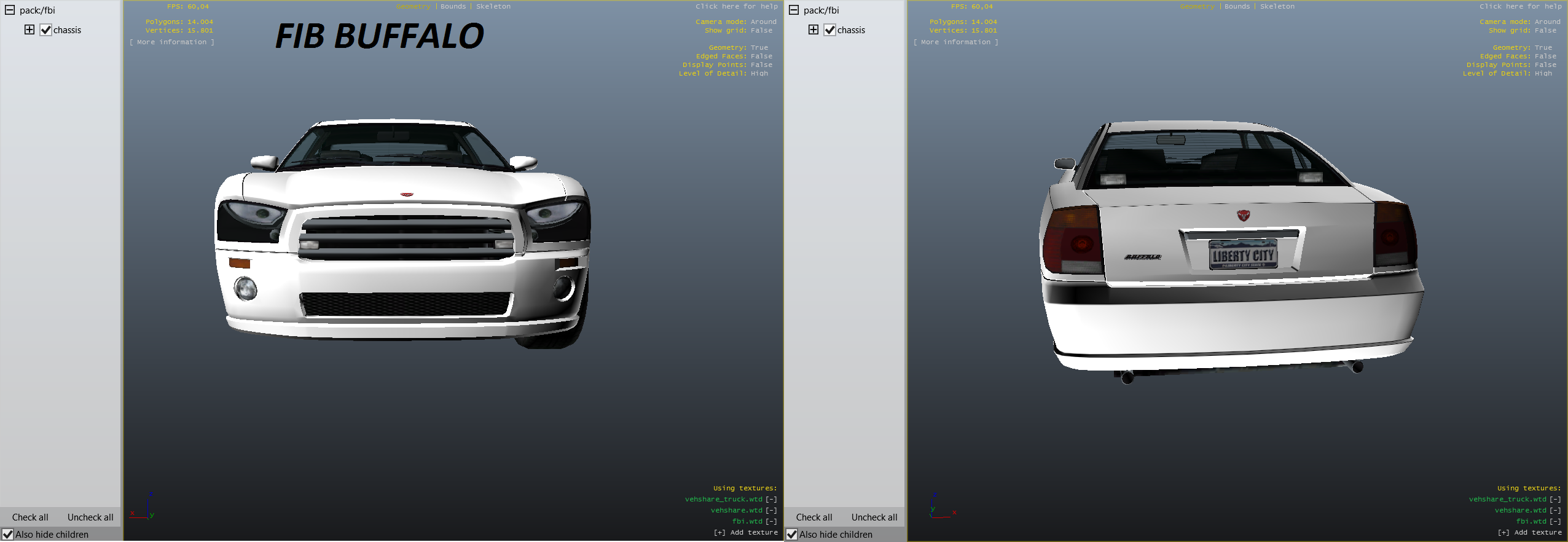The width and height of the screenshot is (1568, 542).
Task: Uncheck chassis checkbox in left window
Action: (45, 29)
